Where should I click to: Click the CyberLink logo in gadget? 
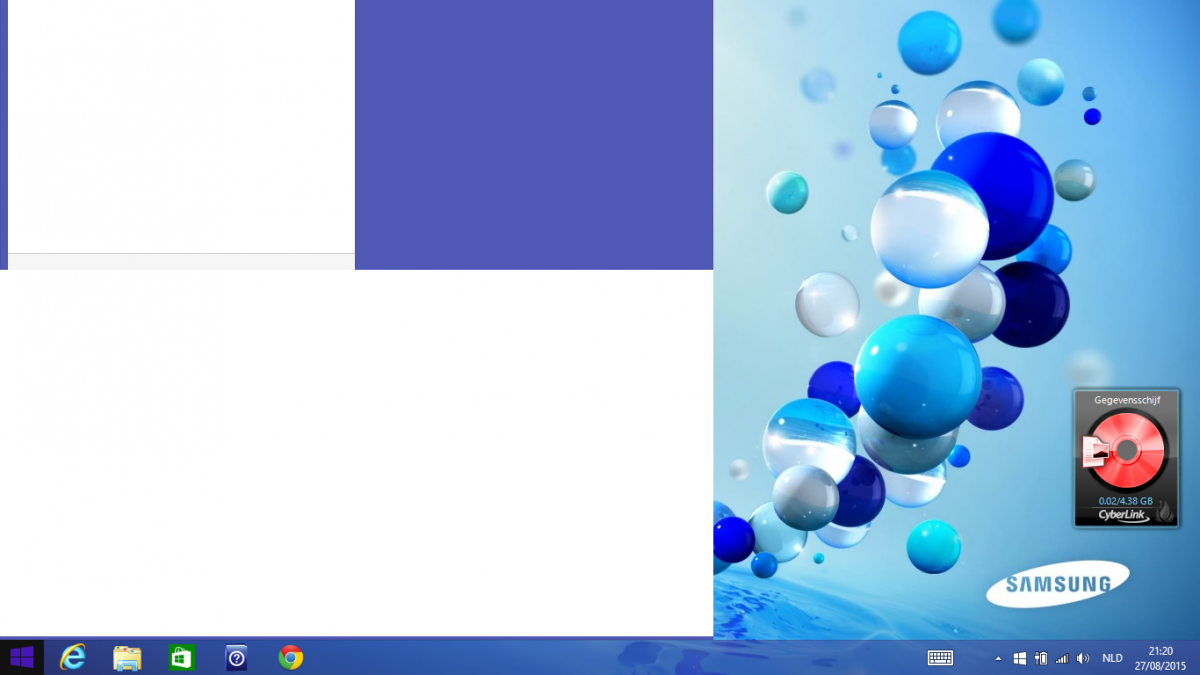(x=1123, y=515)
